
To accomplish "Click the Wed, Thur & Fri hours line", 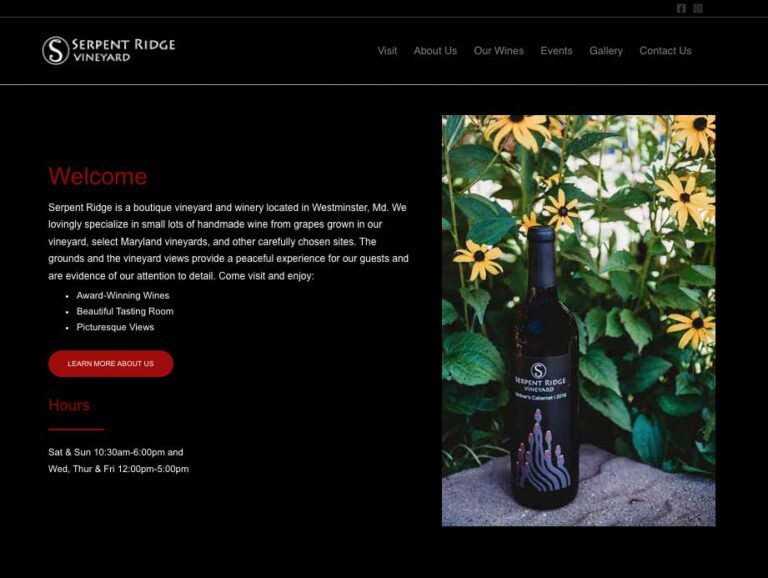I will (x=119, y=469).
